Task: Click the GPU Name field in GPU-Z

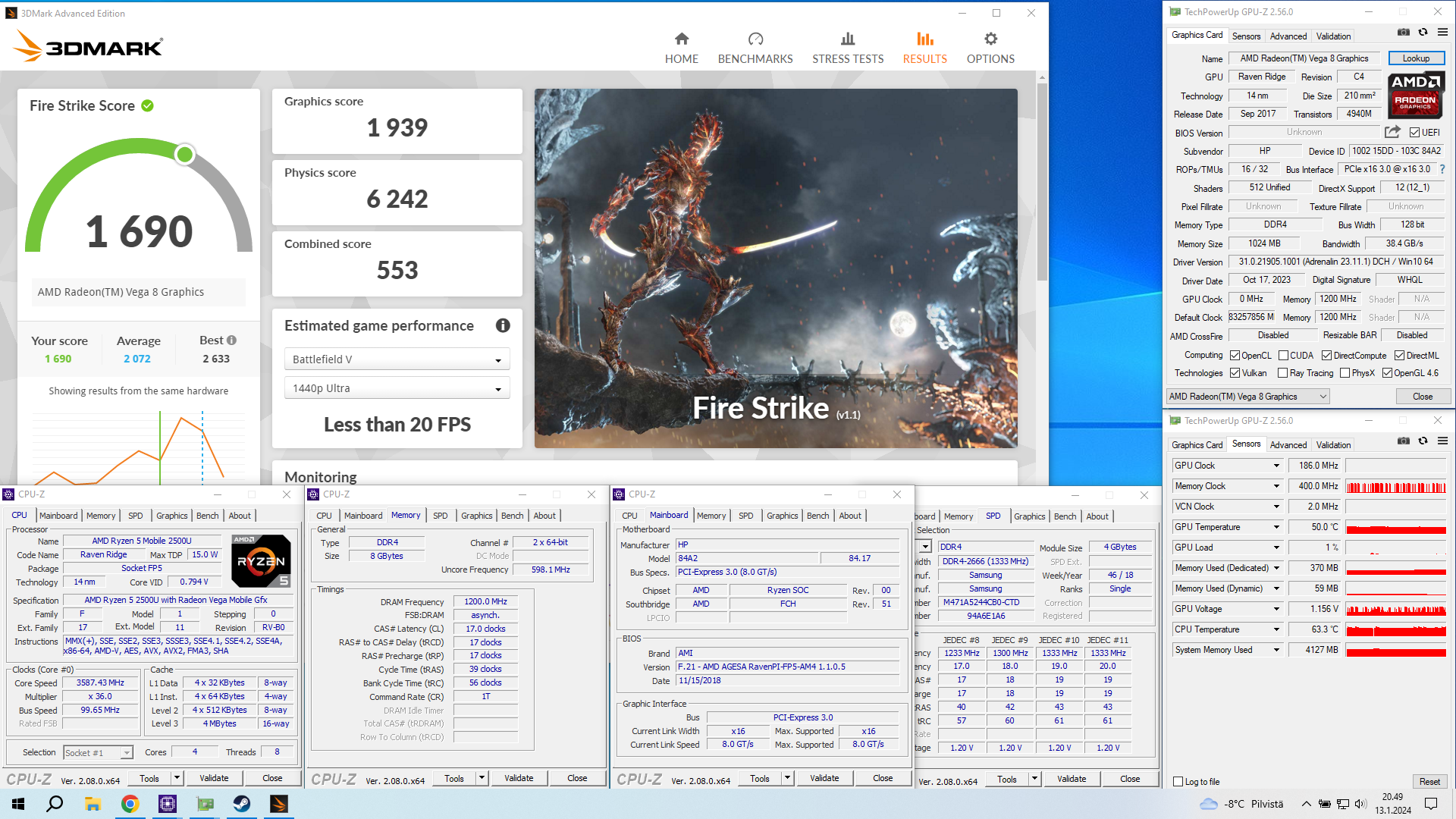Action: (1304, 58)
